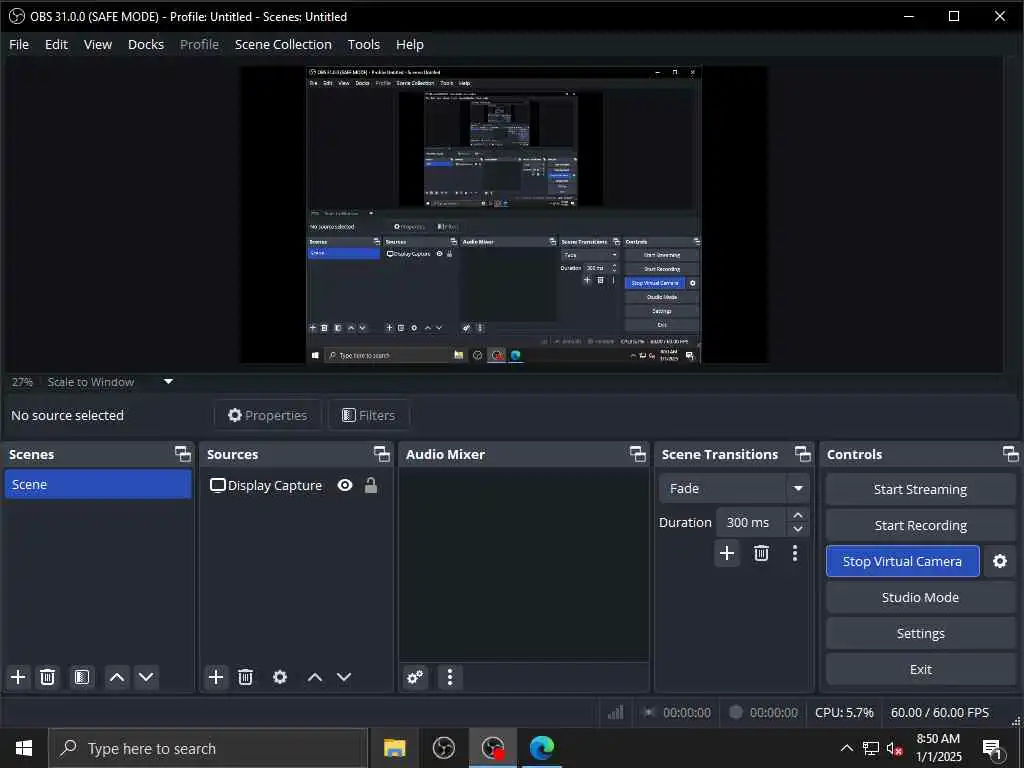
Task: Open File Explorer from taskbar
Action: 394,748
